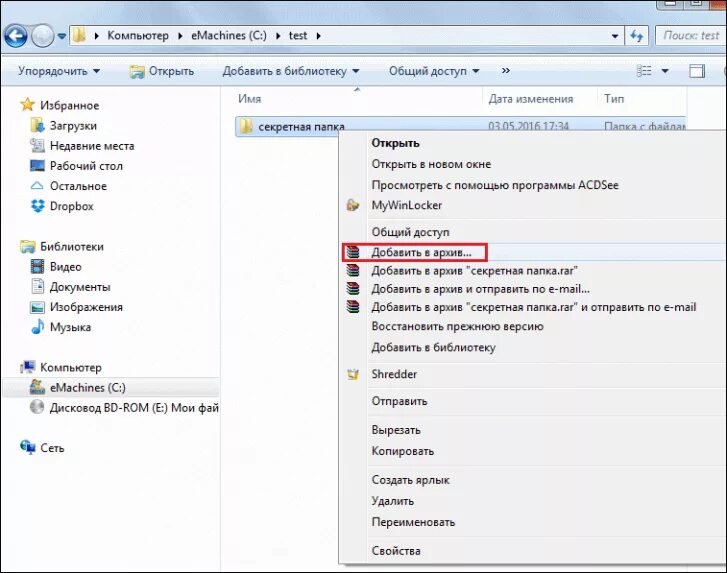
Task: Click the search field Поиск: test
Action: (690, 36)
